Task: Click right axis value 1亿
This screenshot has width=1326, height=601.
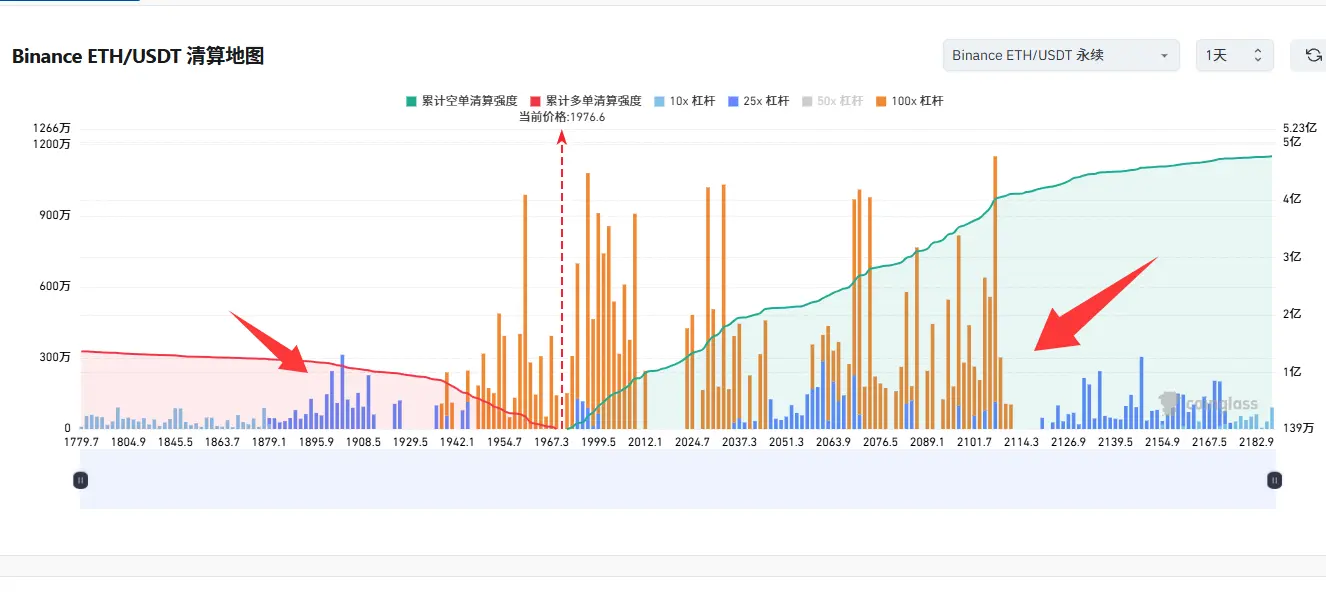Action: (x=1292, y=372)
